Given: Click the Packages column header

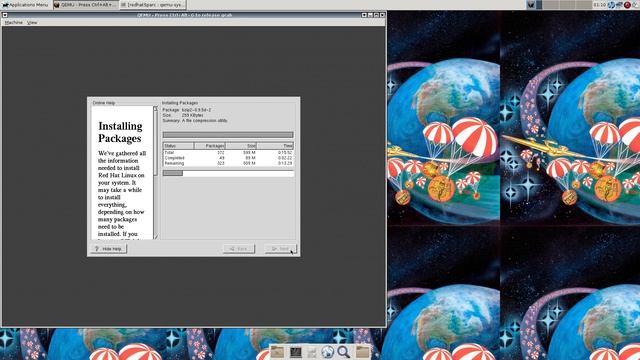Looking at the screenshot, I should point(210,146).
